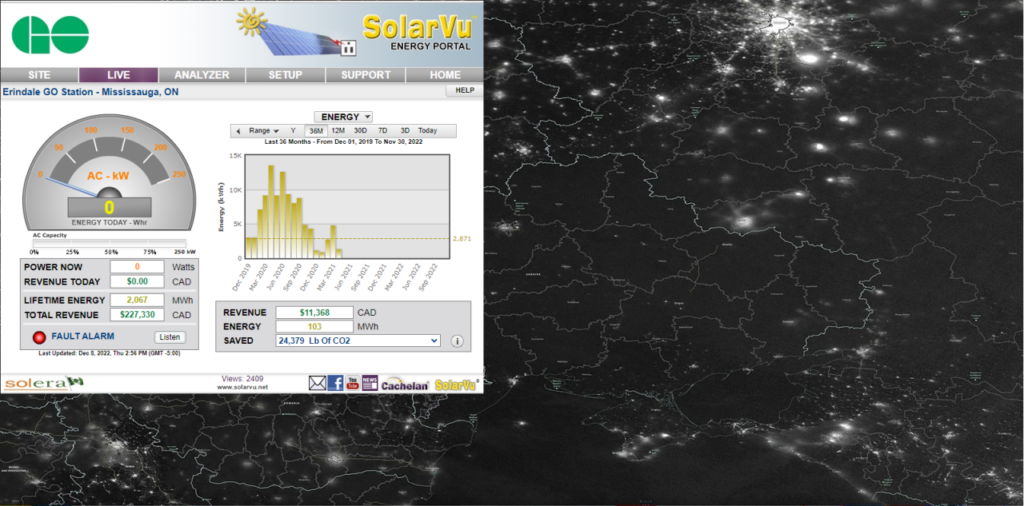Viewport: 1024px width, 506px height.
Task: Go back with the left arrow by Range
Action: click(x=237, y=131)
